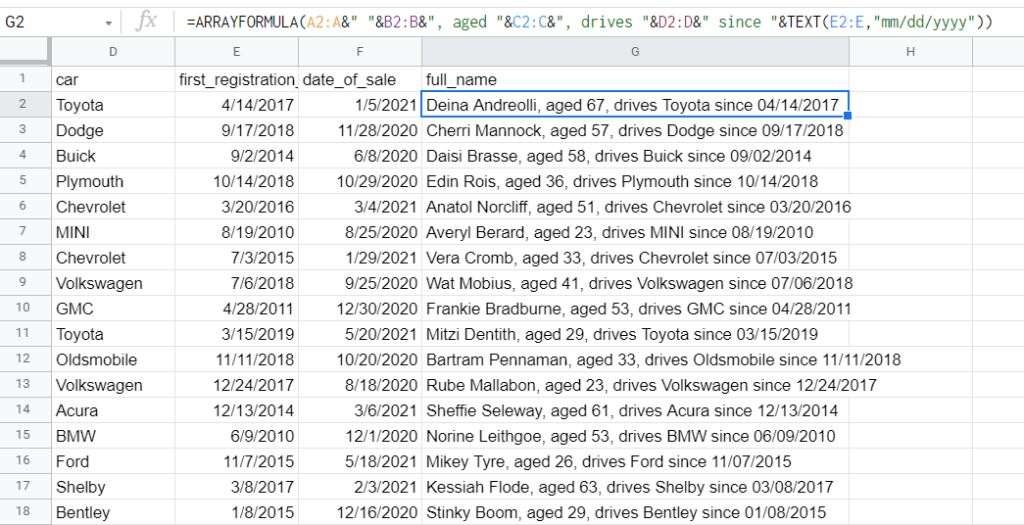Select the Wat Mobius full_name cell
Screen dimensions: 1024x525
[635, 283]
